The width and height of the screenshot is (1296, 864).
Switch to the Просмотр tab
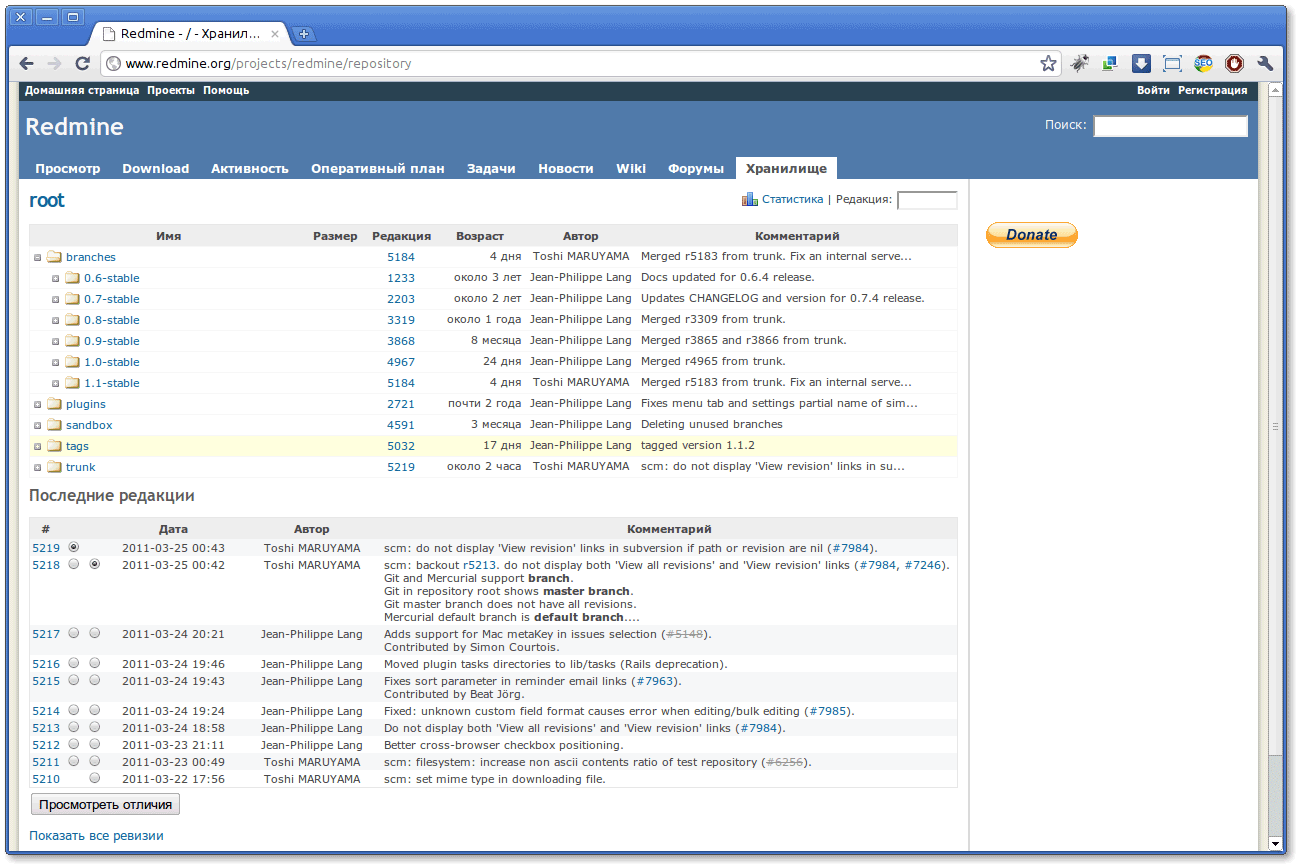tap(68, 168)
